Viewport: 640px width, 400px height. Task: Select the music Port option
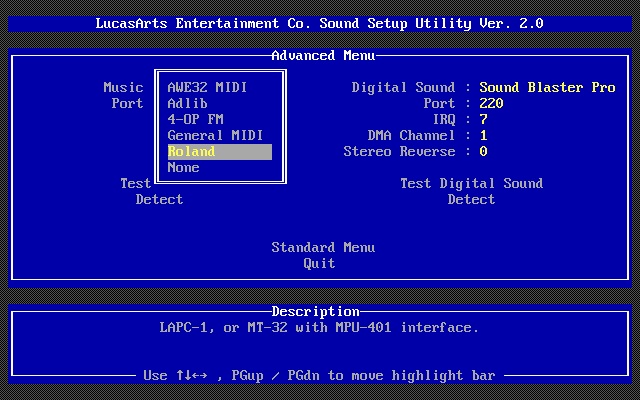pos(127,103)
